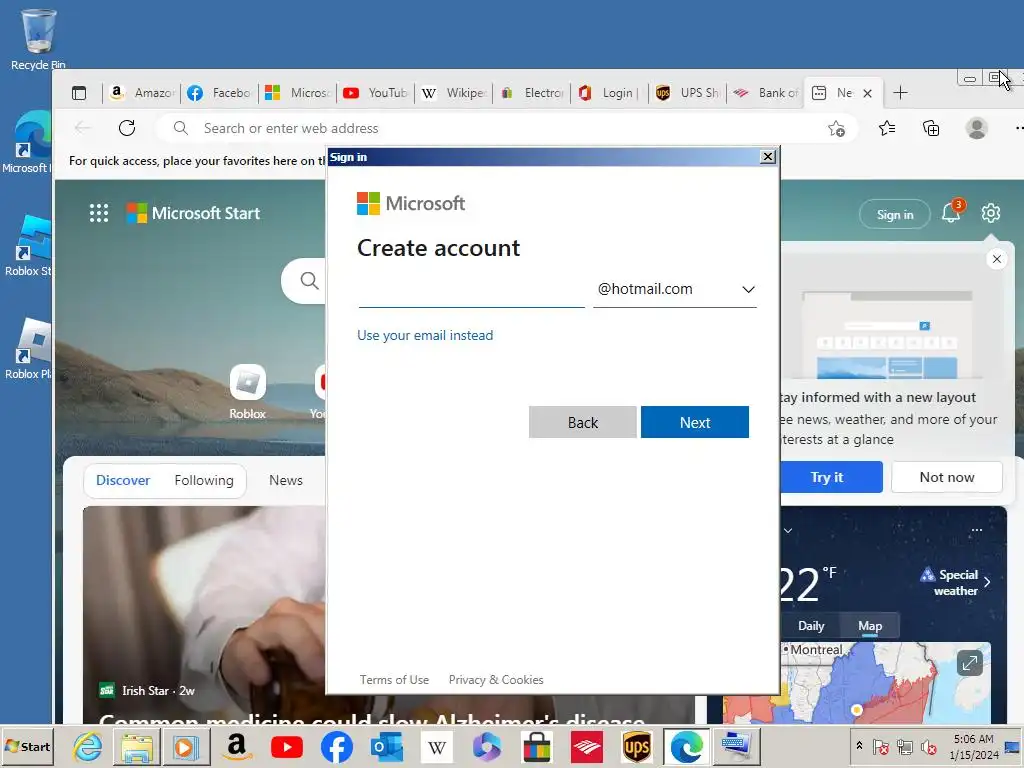Viewport: 1024px width, 768px height.
Task: Close the current New tab
Action: 867,93
